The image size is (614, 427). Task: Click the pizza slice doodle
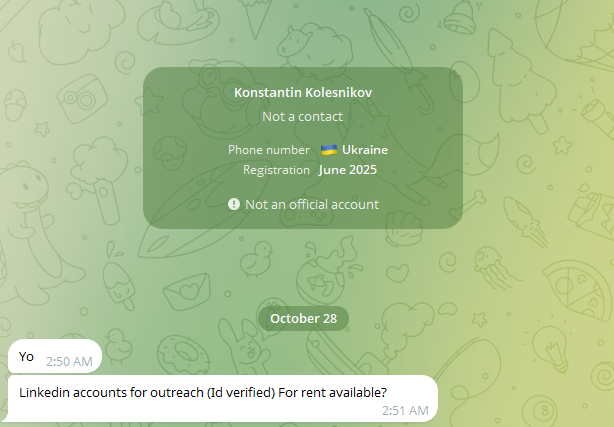tap(580, 290)
